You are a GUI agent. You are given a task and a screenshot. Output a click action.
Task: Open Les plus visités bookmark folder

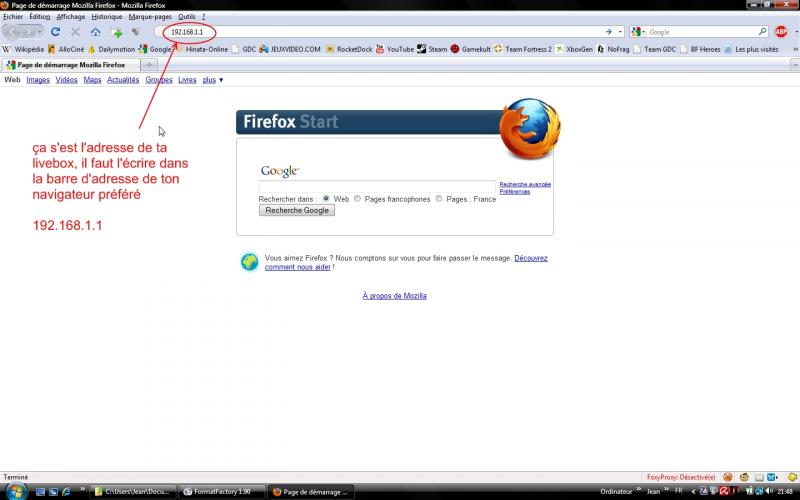pos(752,49)
